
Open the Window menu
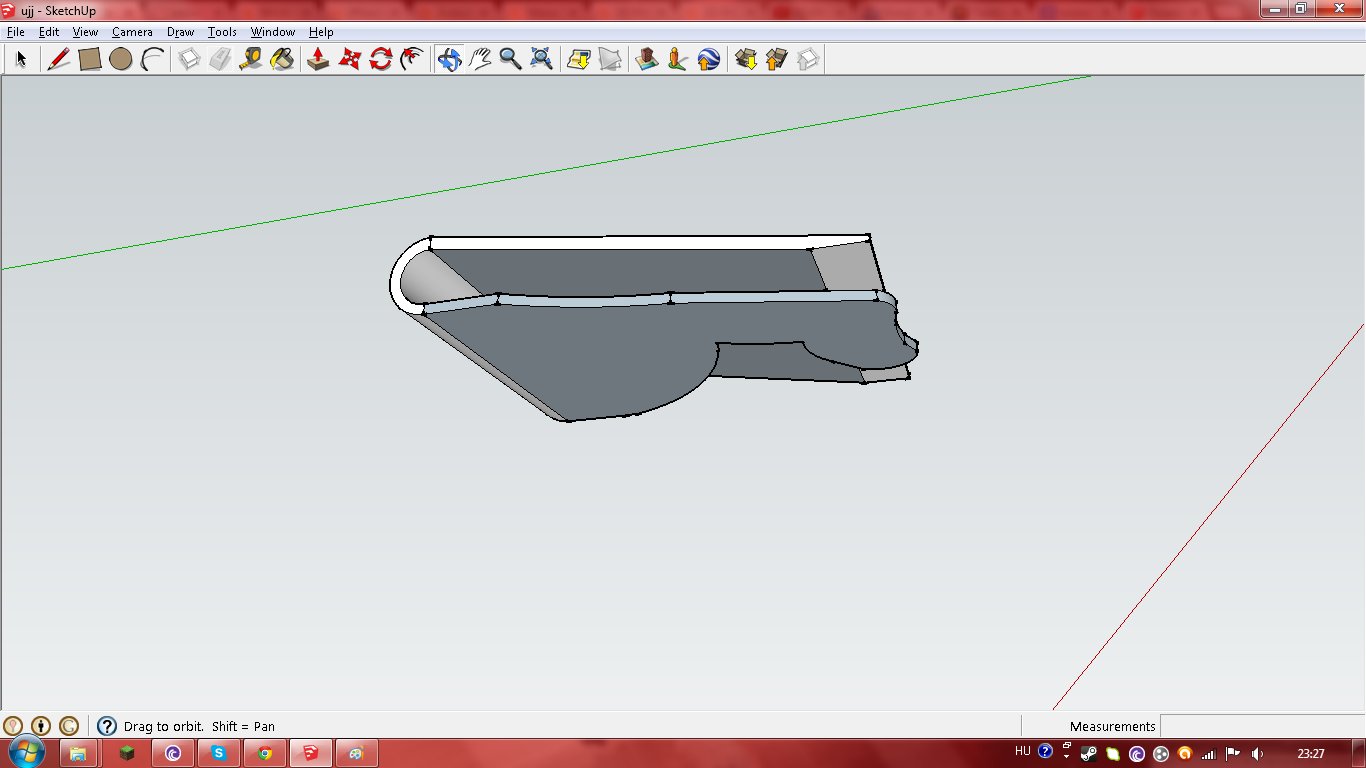point(273,32)
